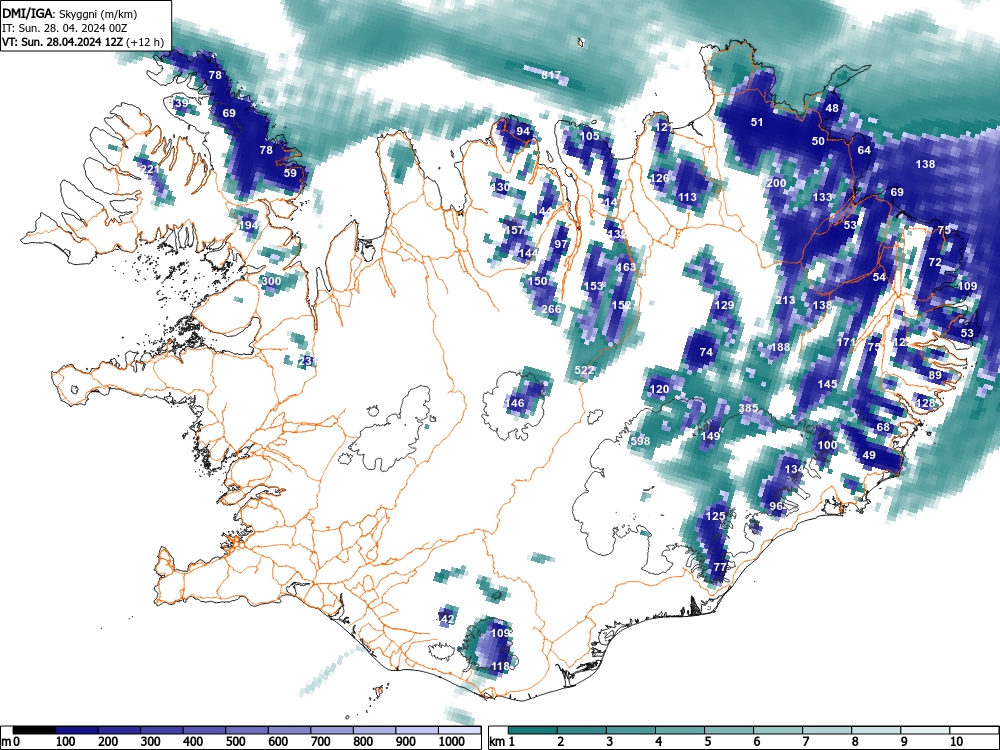Click the visibility value 118 on the map
The width and height of the screenshot is (1000, 750).
pos(500,666)
